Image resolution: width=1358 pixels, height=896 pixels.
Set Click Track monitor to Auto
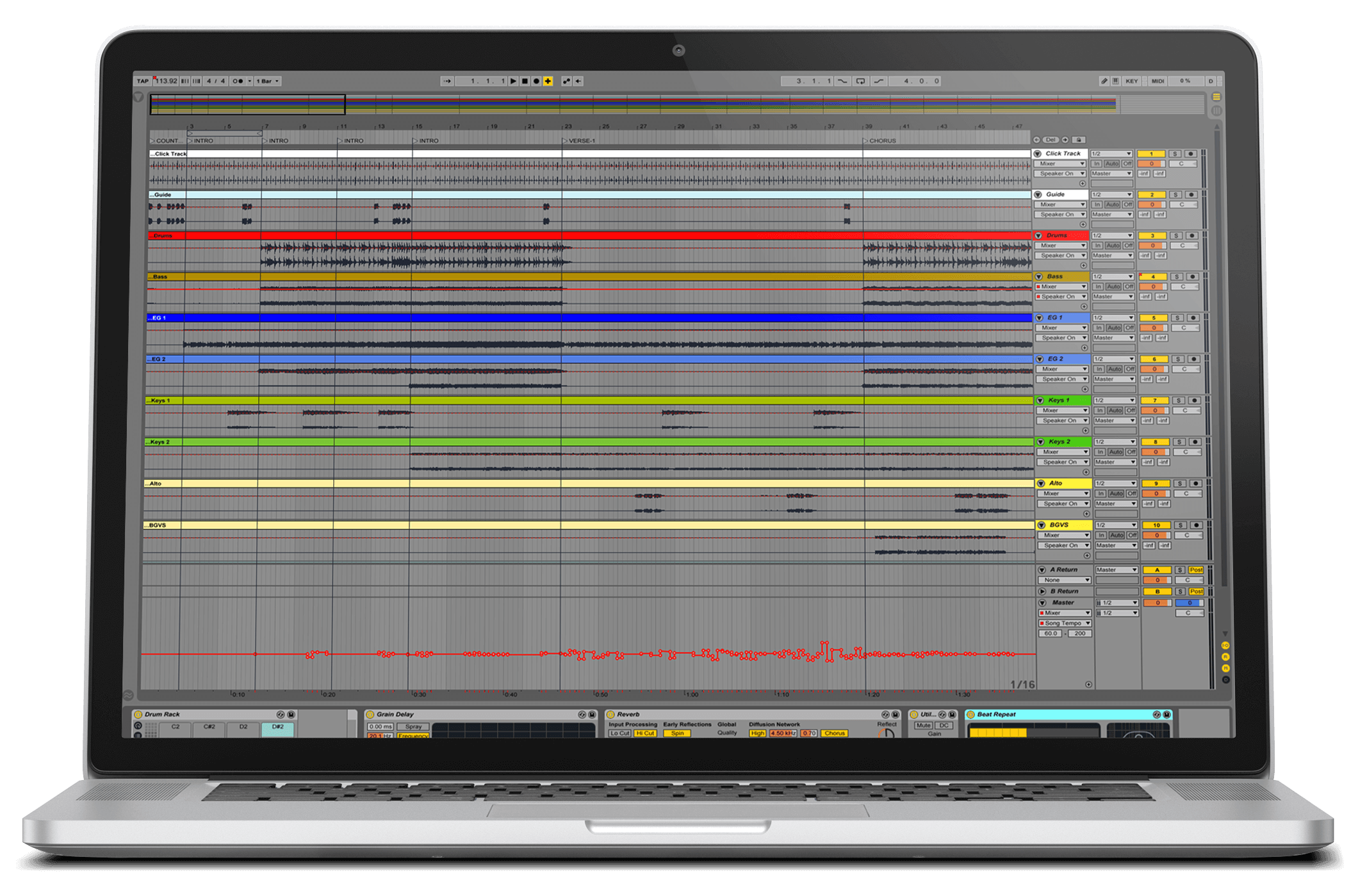1111,164
